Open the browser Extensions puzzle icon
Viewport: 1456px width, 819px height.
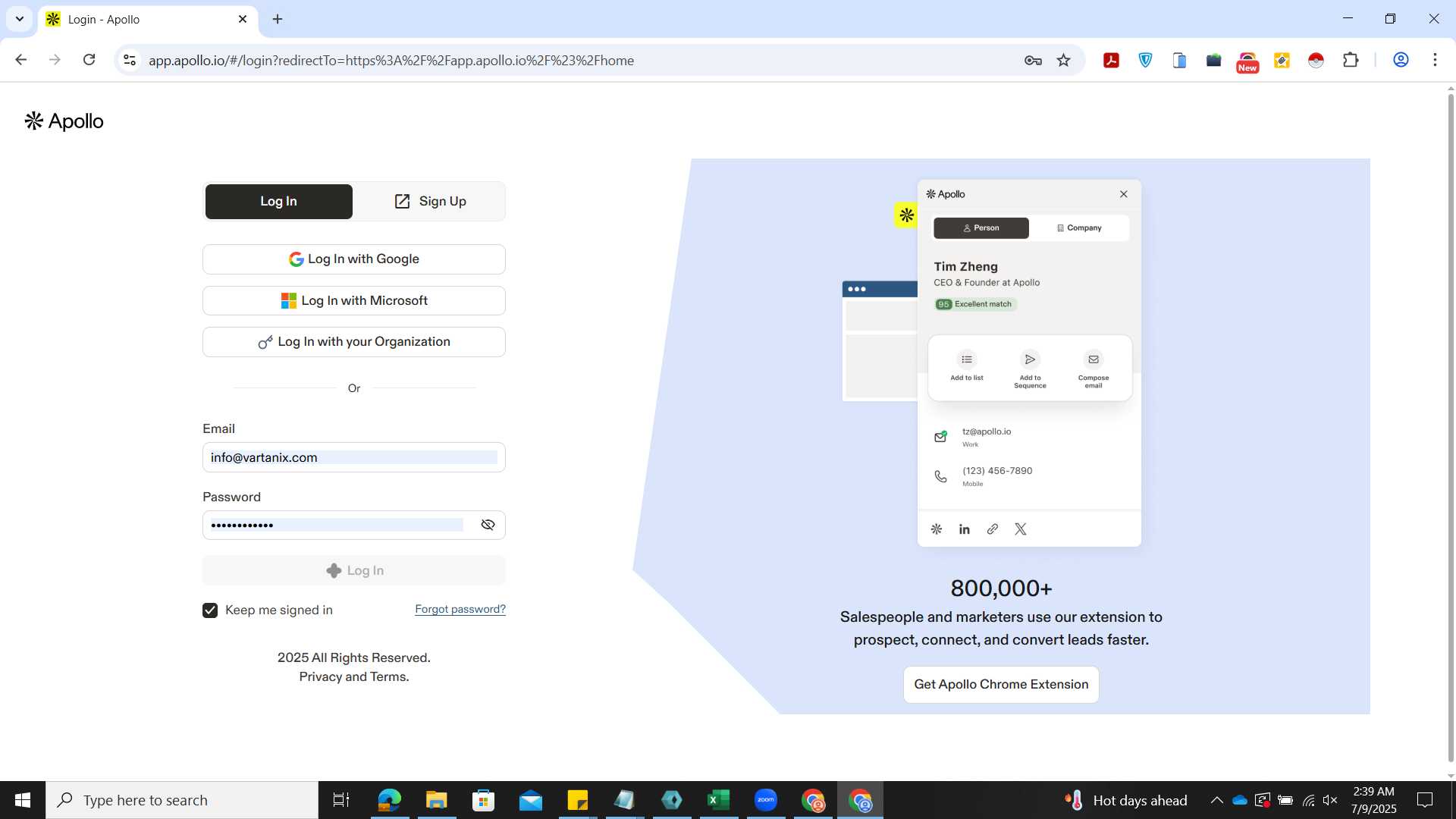(1350, 61)
